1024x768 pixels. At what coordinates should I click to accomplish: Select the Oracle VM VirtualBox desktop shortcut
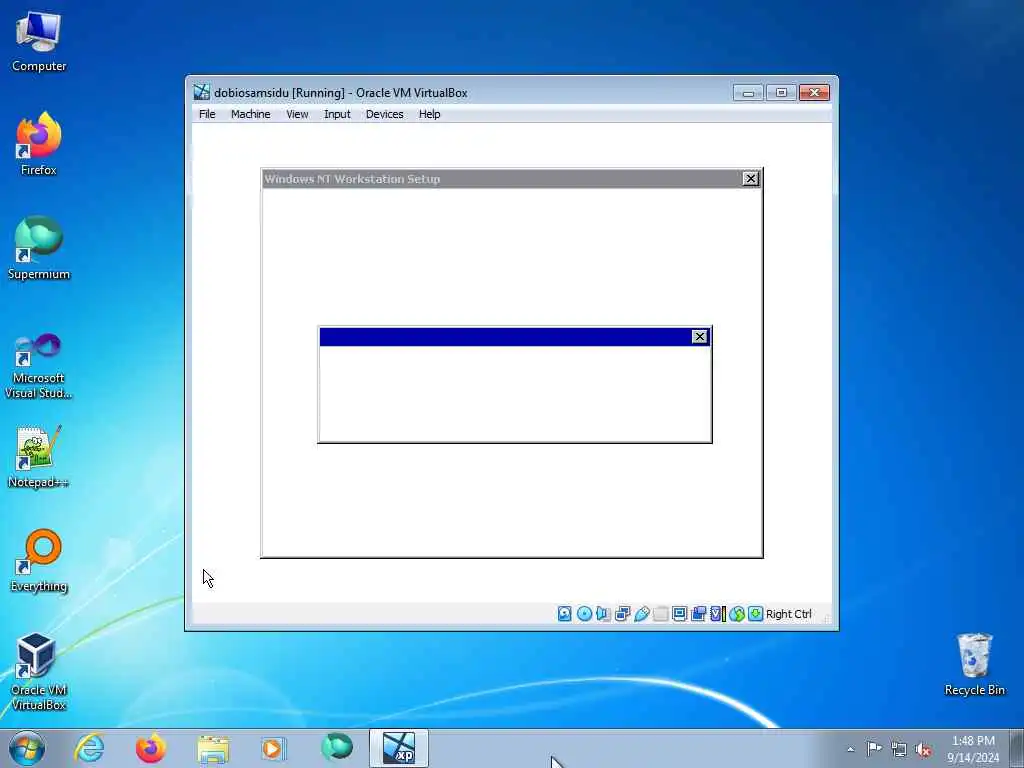[x=39, y=671]
